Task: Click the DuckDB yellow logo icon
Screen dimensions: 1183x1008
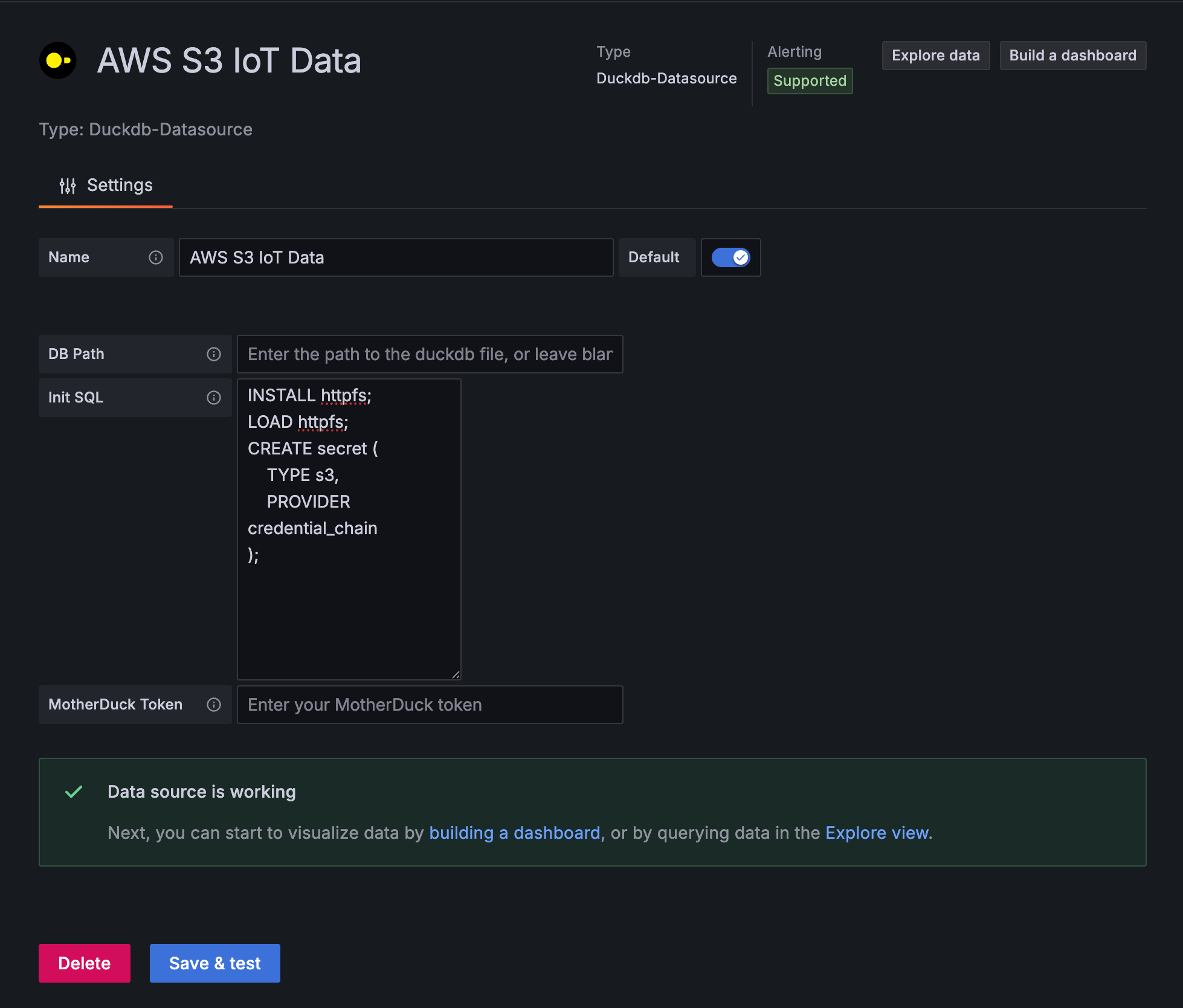Action: tap(58, 60)
